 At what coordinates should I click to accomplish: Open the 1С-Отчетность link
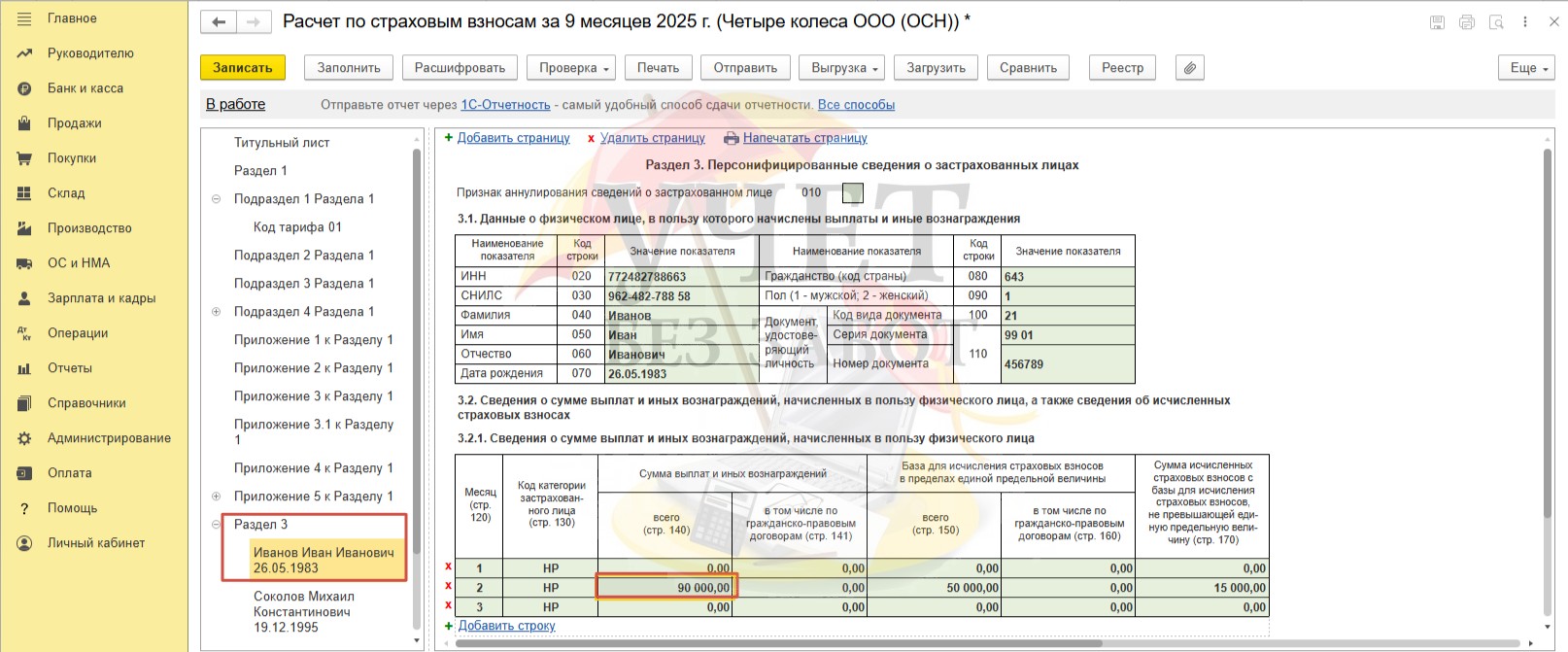coord(505,105)
